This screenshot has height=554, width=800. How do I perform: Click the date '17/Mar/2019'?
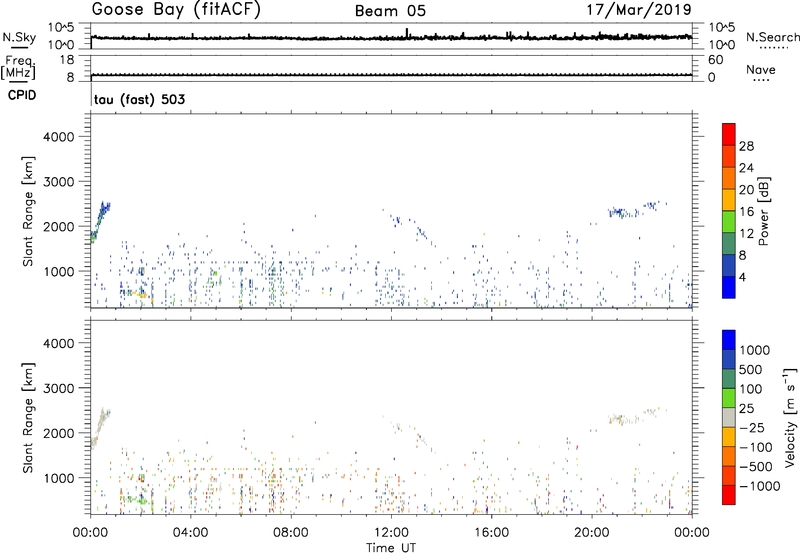(x=639, y=10)
